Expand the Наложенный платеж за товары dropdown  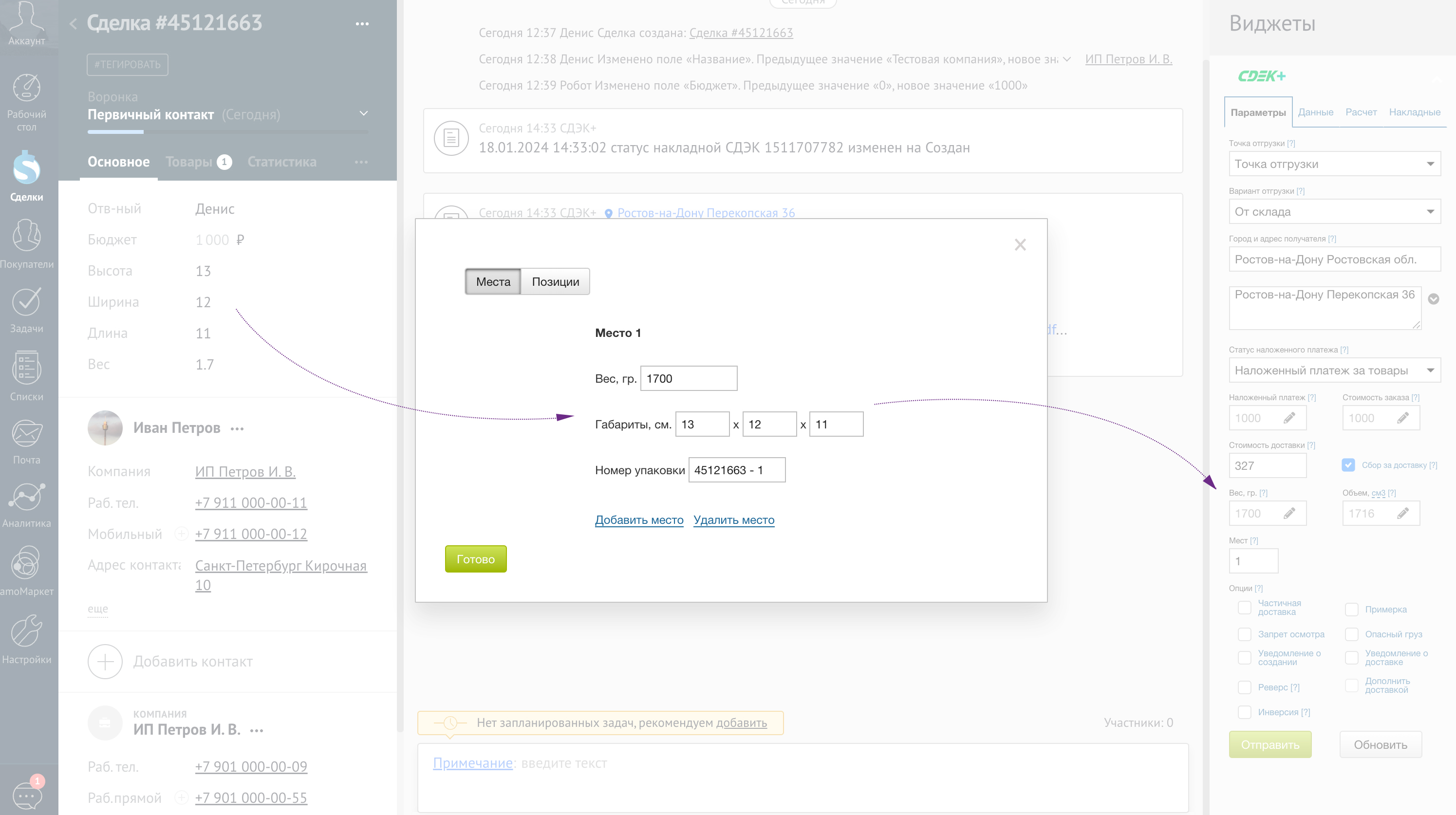pyautogui.click(x=1334, y=371)
